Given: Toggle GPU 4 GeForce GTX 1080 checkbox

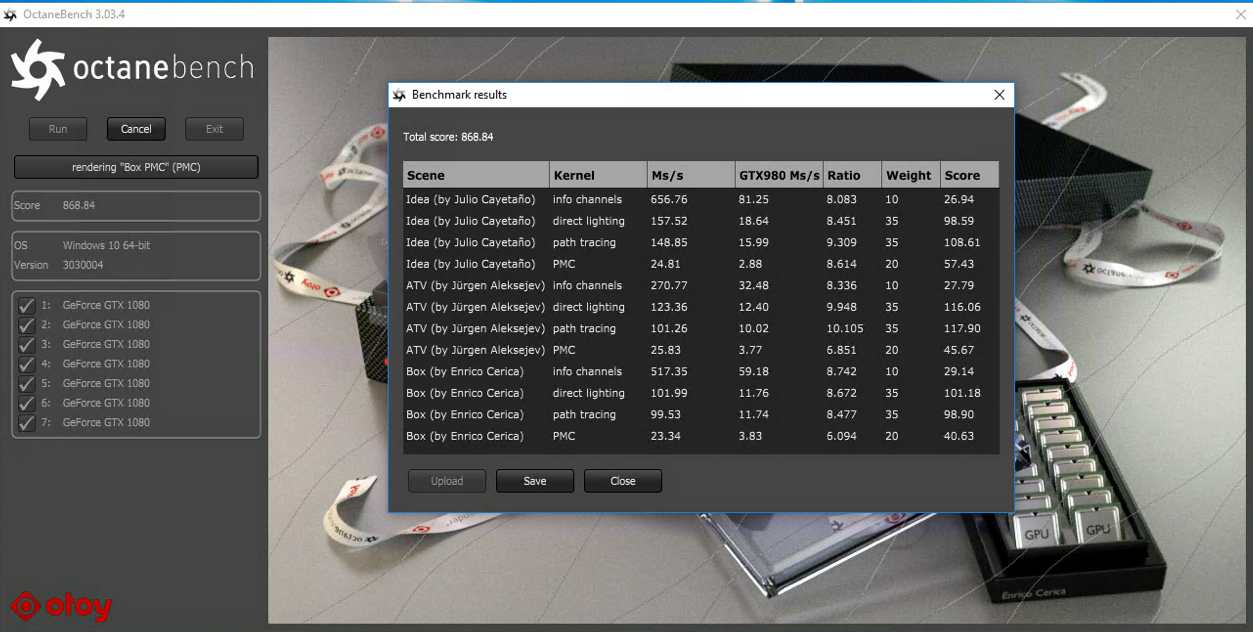Looking at the screenshot, I should 26,364.
